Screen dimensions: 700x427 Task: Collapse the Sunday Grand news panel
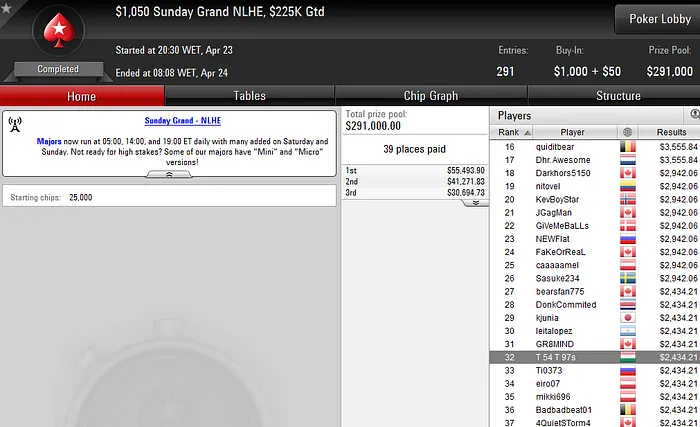coord(169,175)
